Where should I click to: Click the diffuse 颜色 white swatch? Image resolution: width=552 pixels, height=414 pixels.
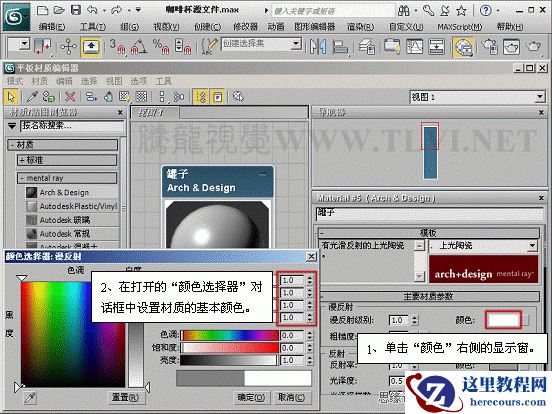tap(503, 320)
